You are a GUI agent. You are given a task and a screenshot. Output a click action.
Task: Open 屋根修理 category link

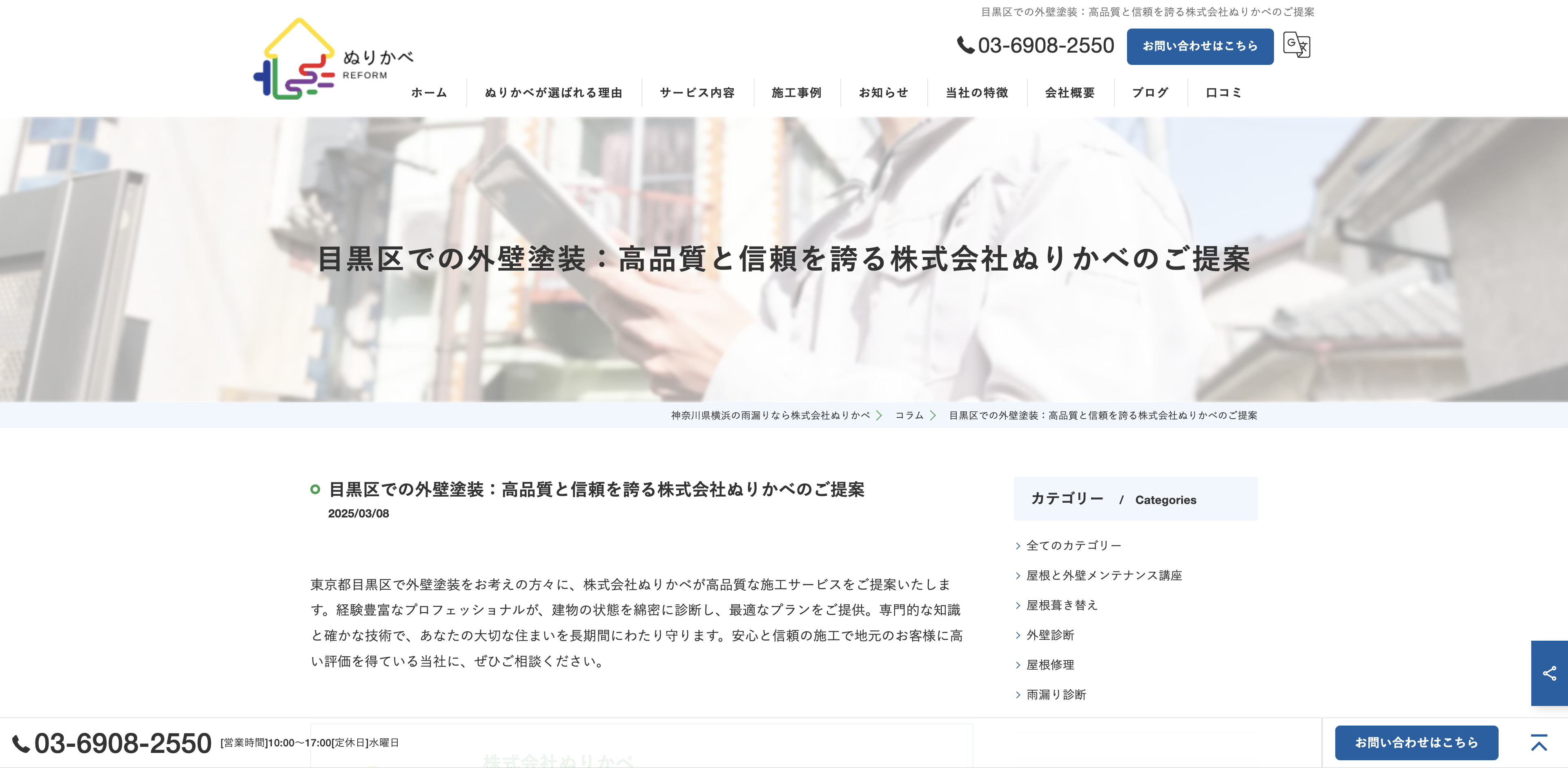pos(1050,665)
